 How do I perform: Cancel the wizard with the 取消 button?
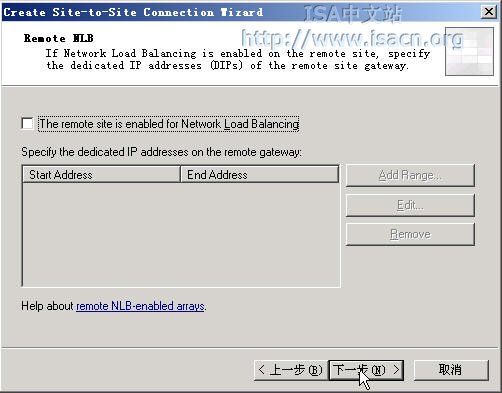point(451,370)
